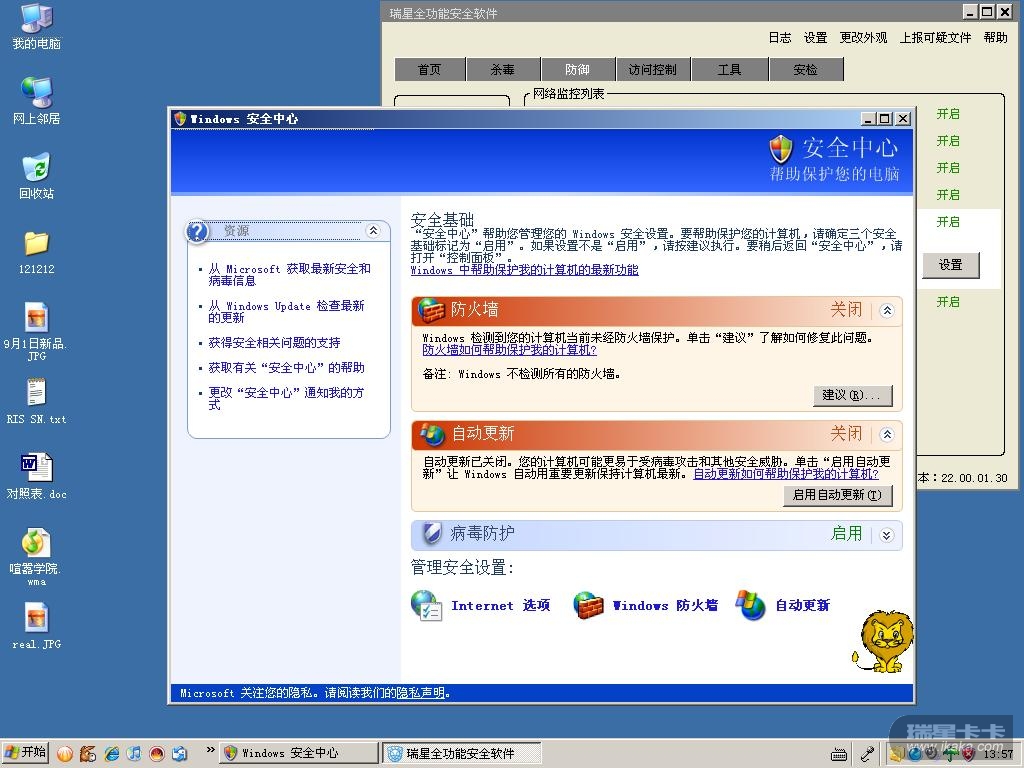Click the Windows 防火墙 icon under 管理安全设置

[588, 605]
